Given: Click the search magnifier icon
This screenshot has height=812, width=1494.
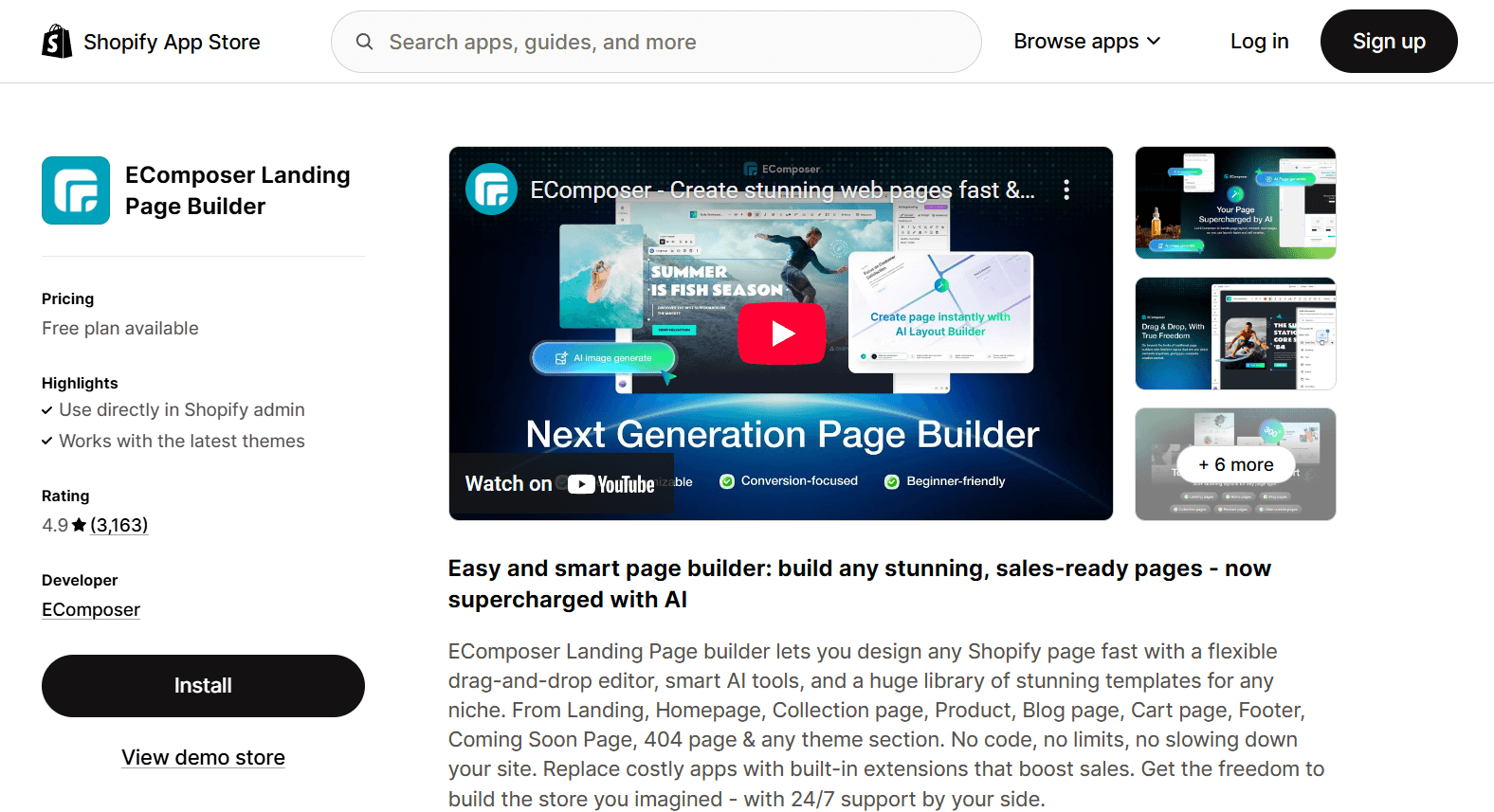Looking at the screenshot, I should pos(364,42).
